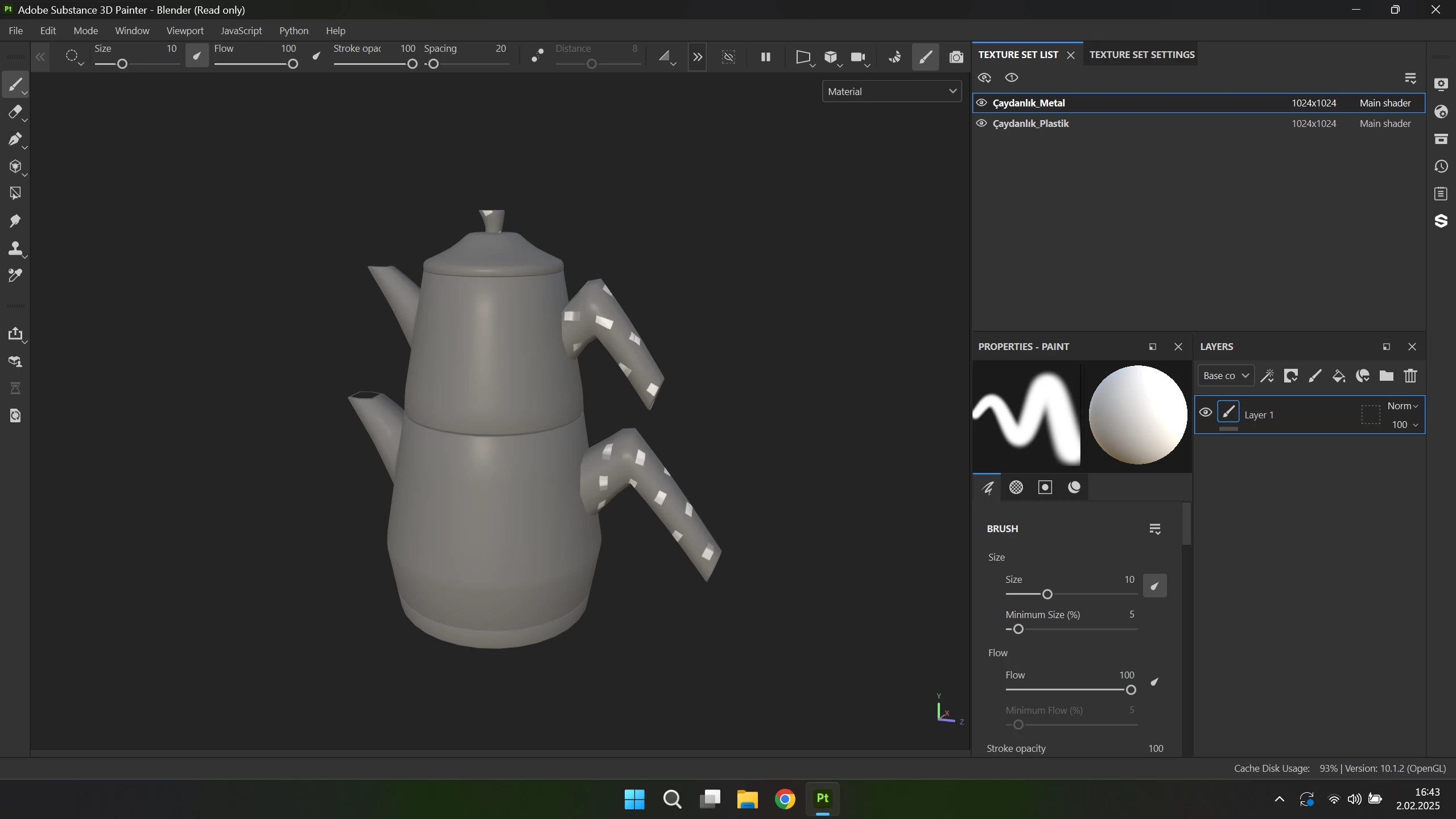The height and width of the screenshot is (819, 1456).
Task: Add a folder in Layers panel
Action: [1386, 376]
